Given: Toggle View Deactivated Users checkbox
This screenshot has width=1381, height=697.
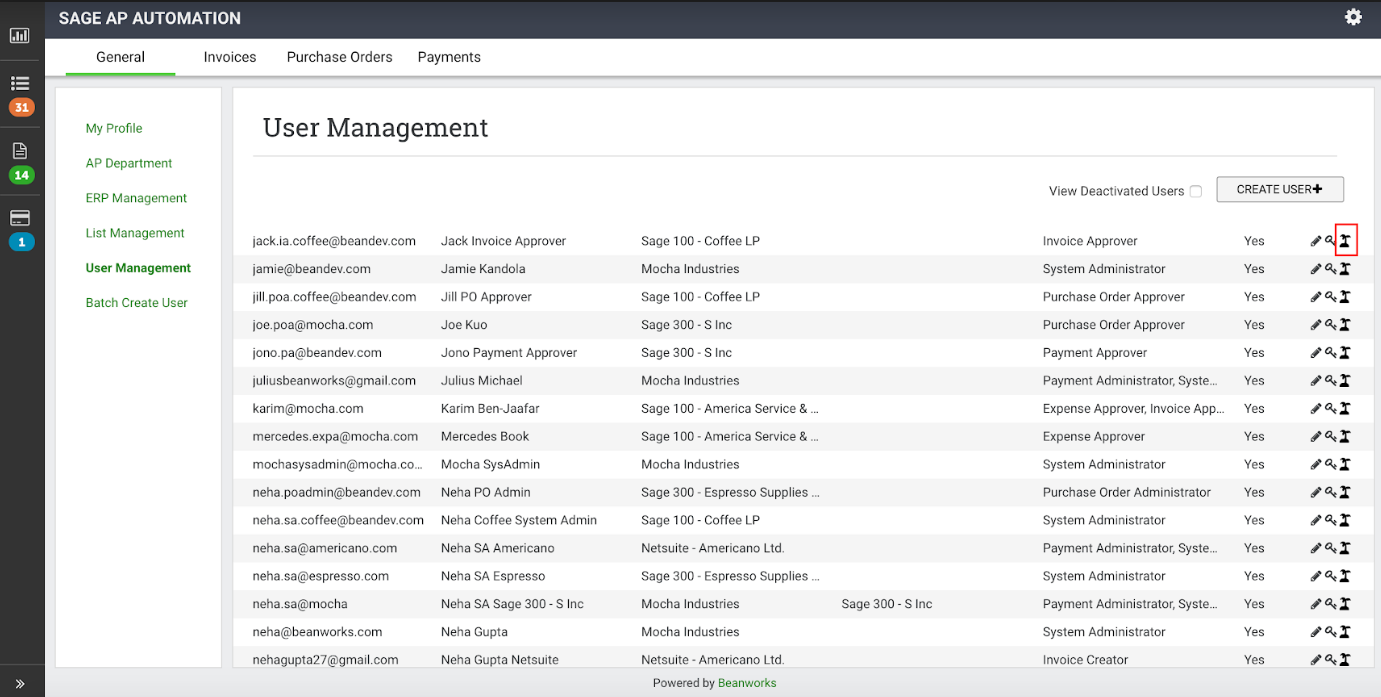Looking at the screenshot, I should 1195,191.
